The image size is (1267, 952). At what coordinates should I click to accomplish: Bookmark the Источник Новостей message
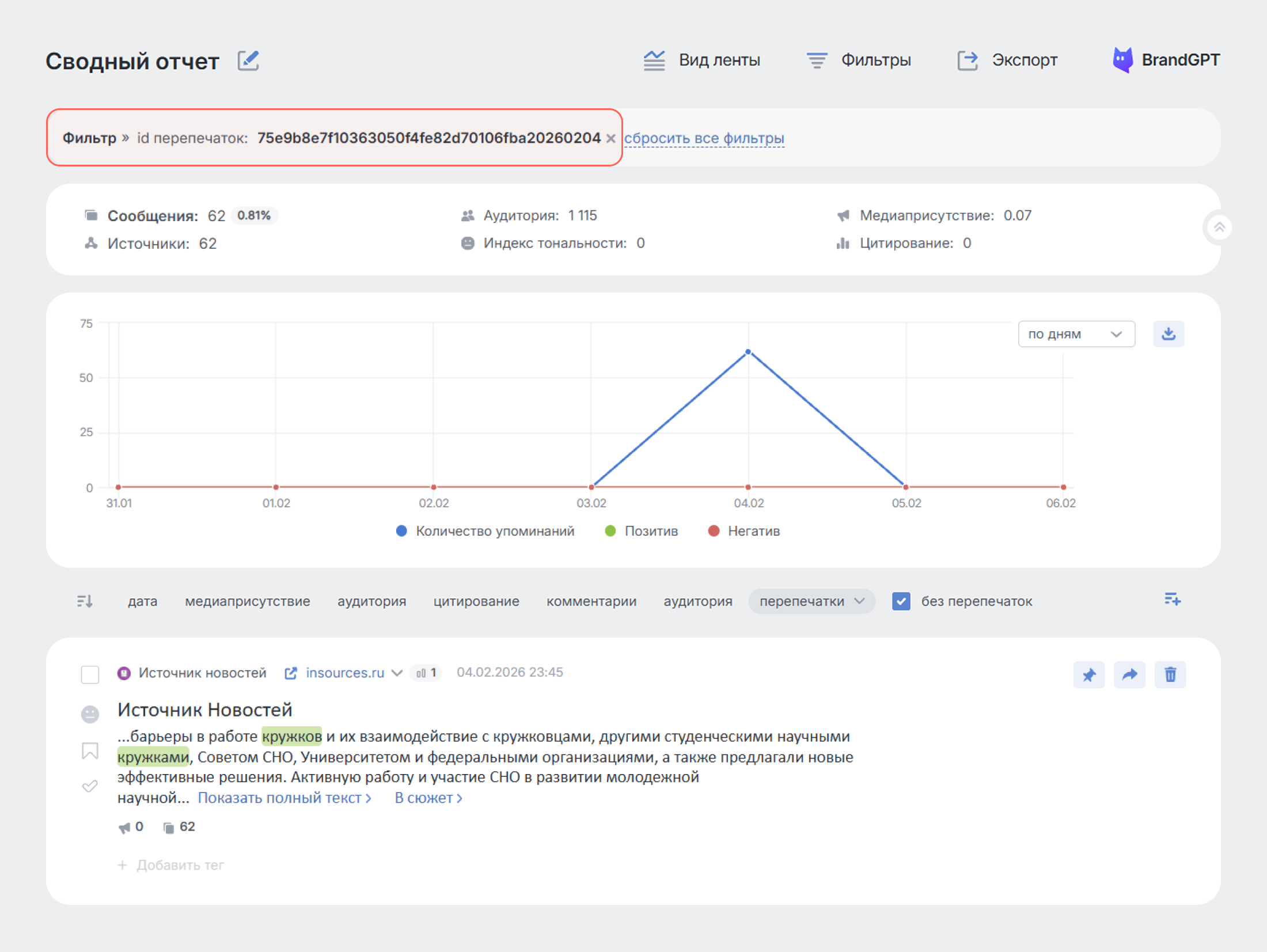click(90, 750)
